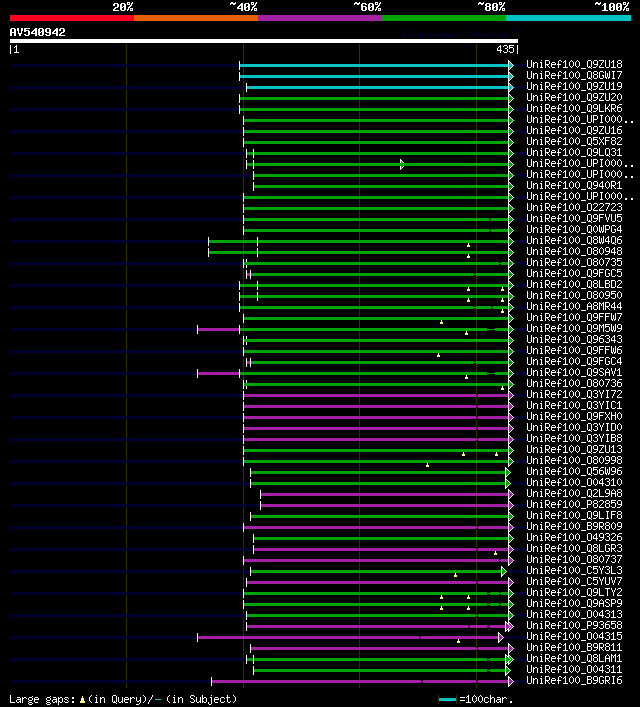Open hit UniRef100_Q9ZU18
The width and height of the screenshot is (640, 707).
574,64
